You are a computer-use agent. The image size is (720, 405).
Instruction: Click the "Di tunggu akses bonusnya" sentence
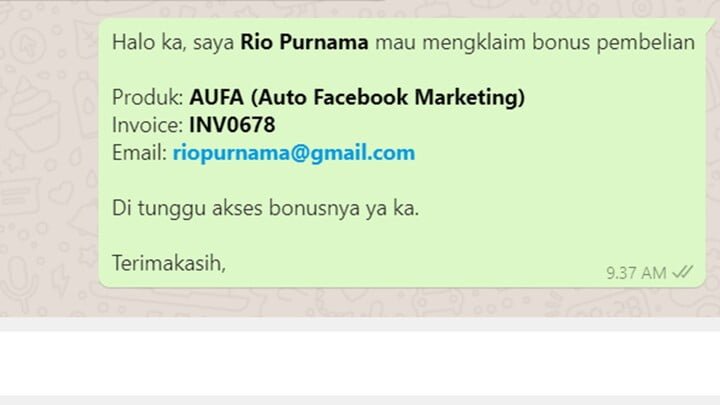[x=265, y=208]
